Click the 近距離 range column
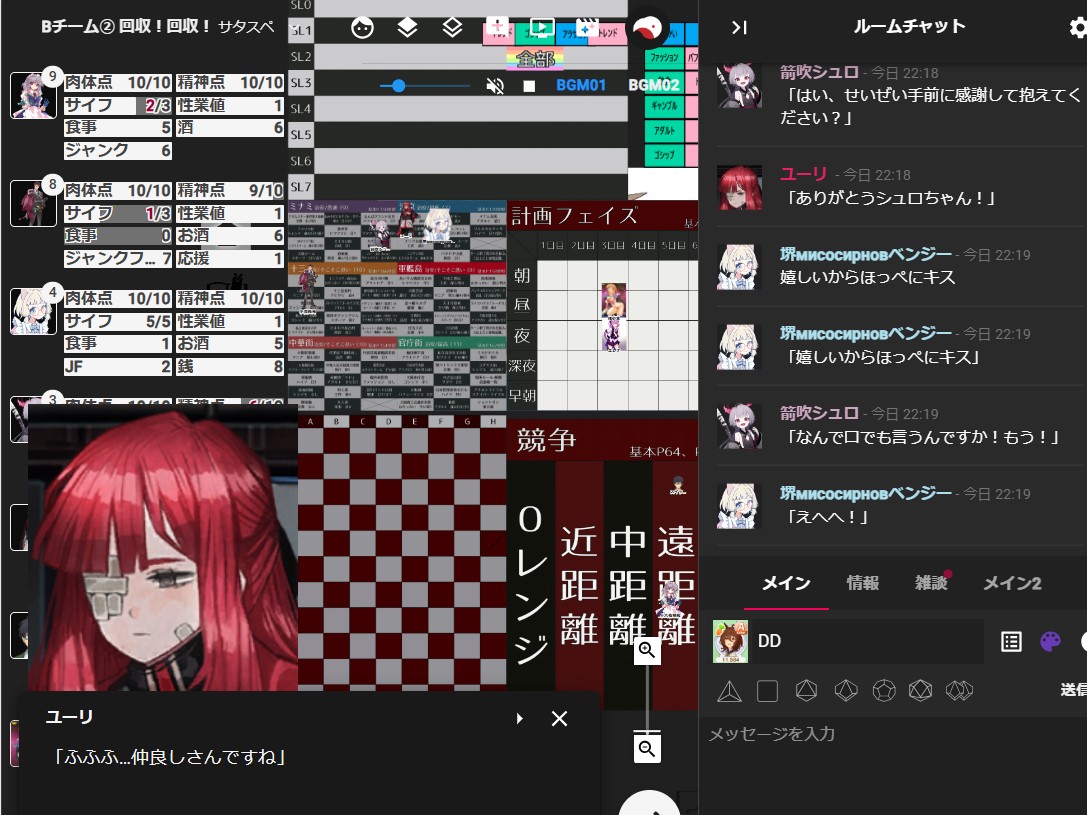The image size is (1087, 815). tap(580, 586)
